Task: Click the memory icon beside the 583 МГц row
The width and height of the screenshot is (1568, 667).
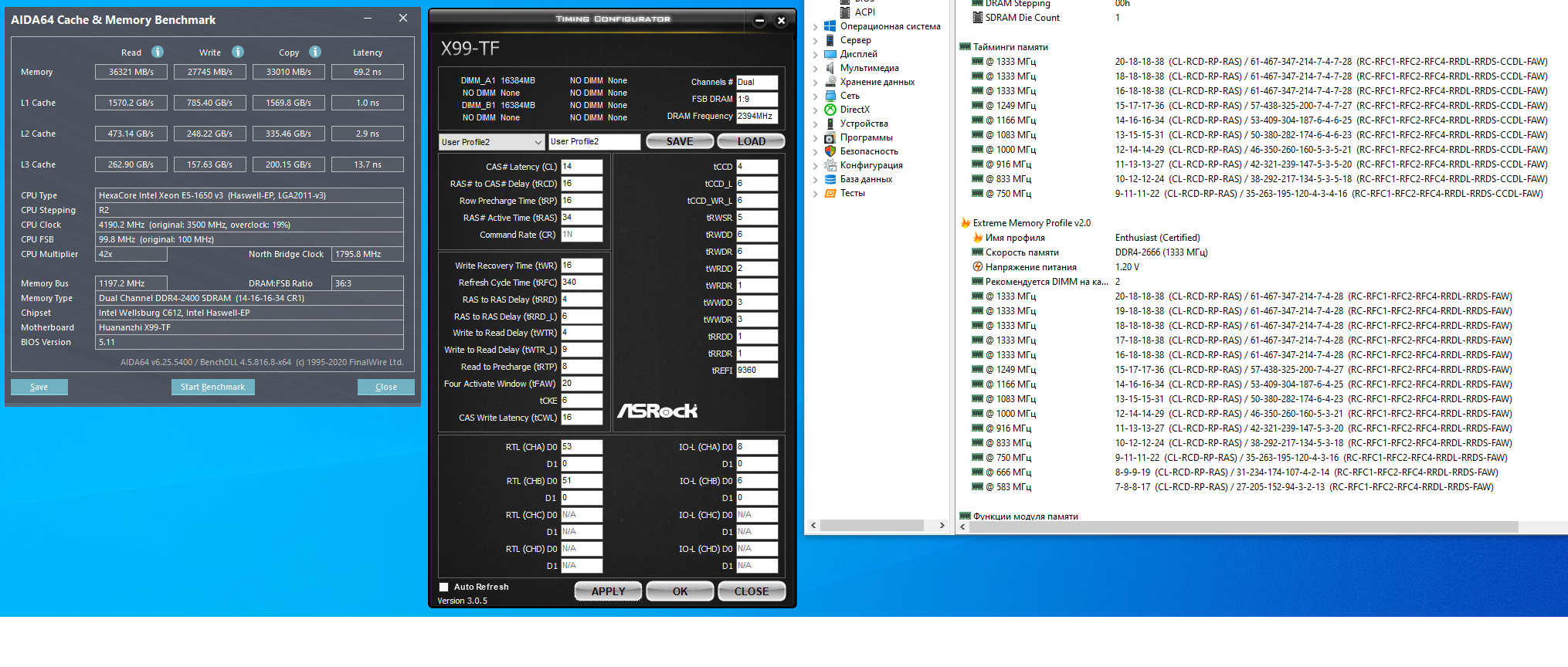Action: (978, 487)
